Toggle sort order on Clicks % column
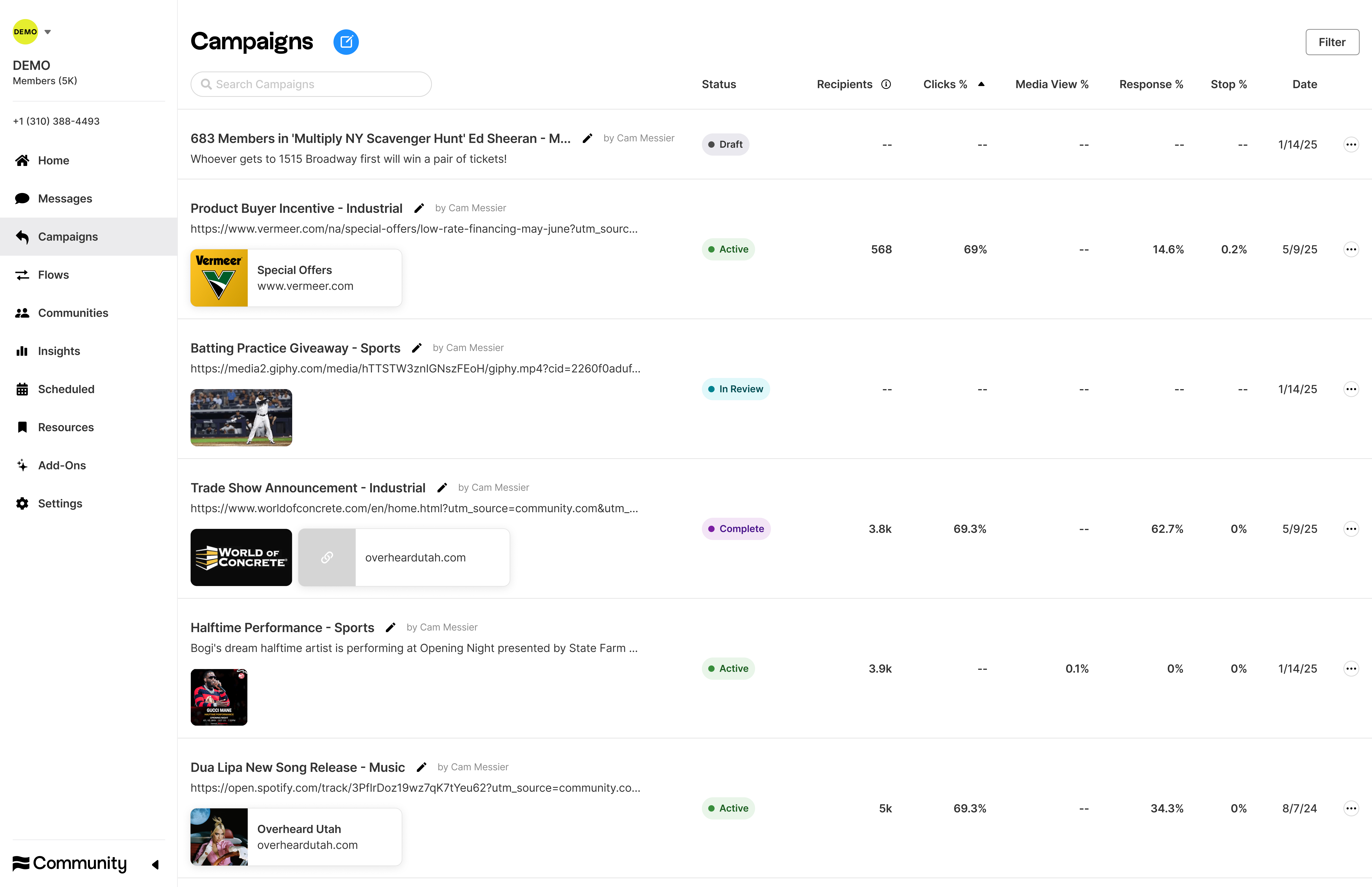1372x887 pixels. coord(981,84)
